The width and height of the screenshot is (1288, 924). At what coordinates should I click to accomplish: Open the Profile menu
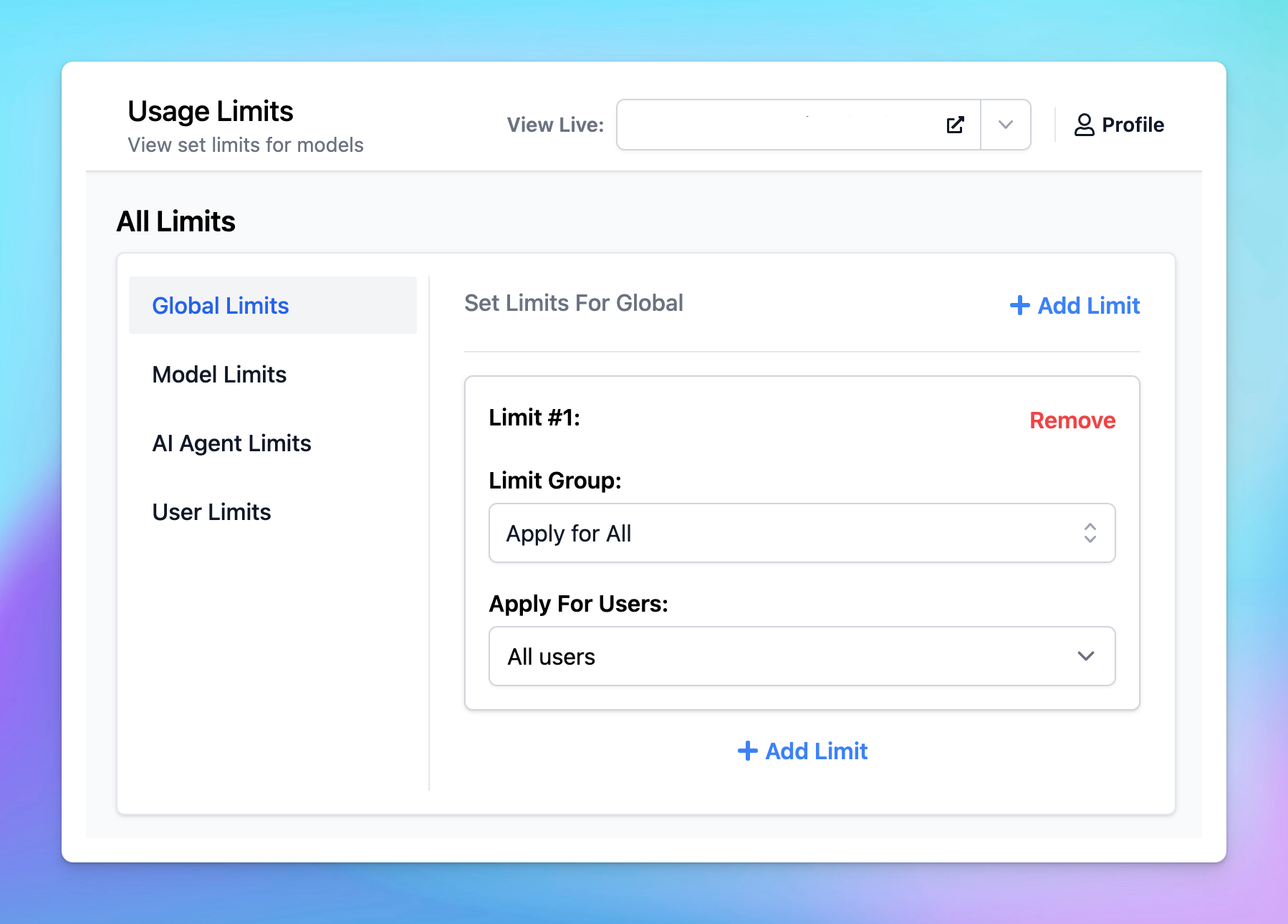point(1119,125)
